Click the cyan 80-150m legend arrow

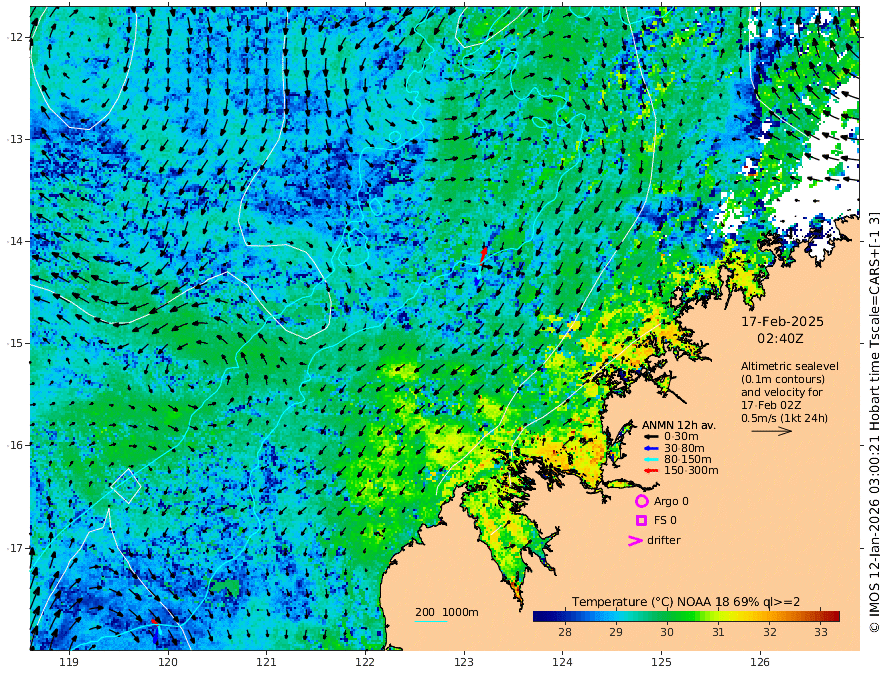point(650,459)
